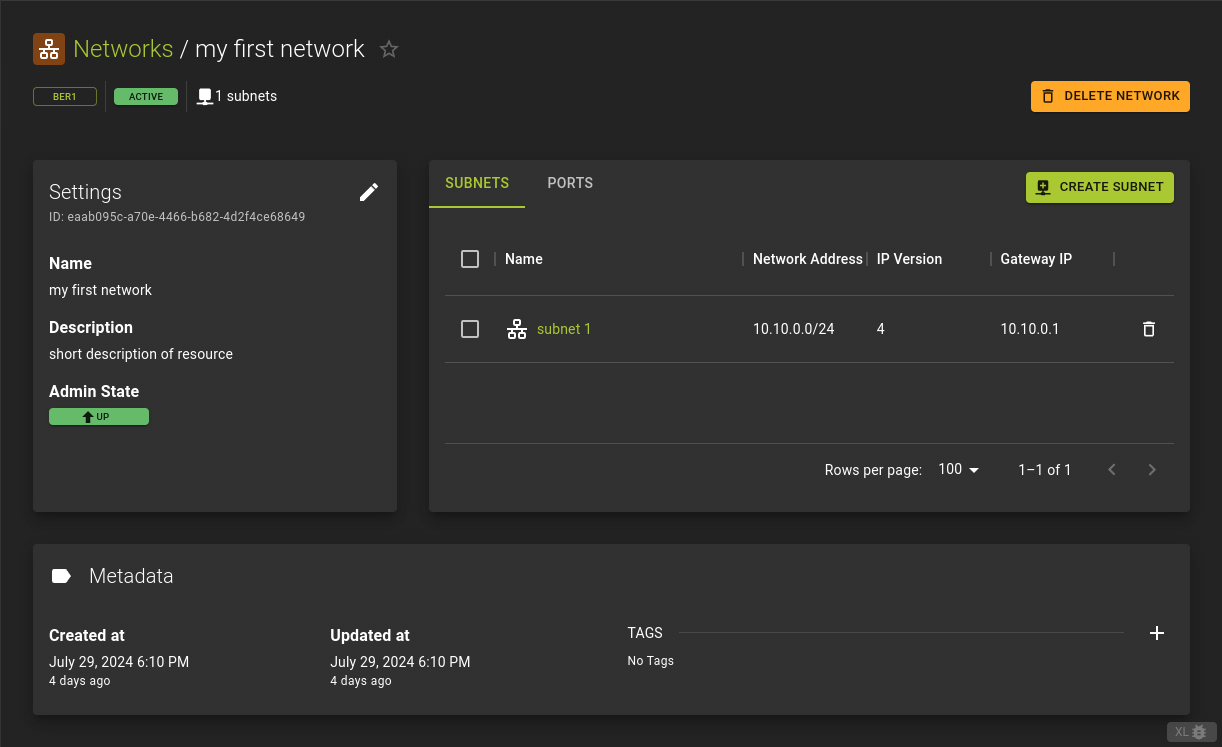Open the rows per page dropdown
The image size is (1222, 747).
[x=959, y=470]
